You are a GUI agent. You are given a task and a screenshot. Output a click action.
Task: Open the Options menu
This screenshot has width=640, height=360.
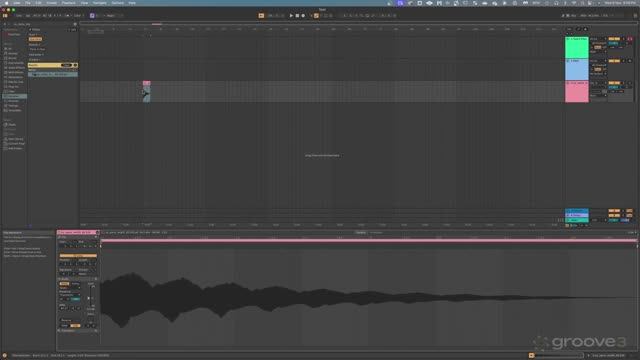(118, 3)
